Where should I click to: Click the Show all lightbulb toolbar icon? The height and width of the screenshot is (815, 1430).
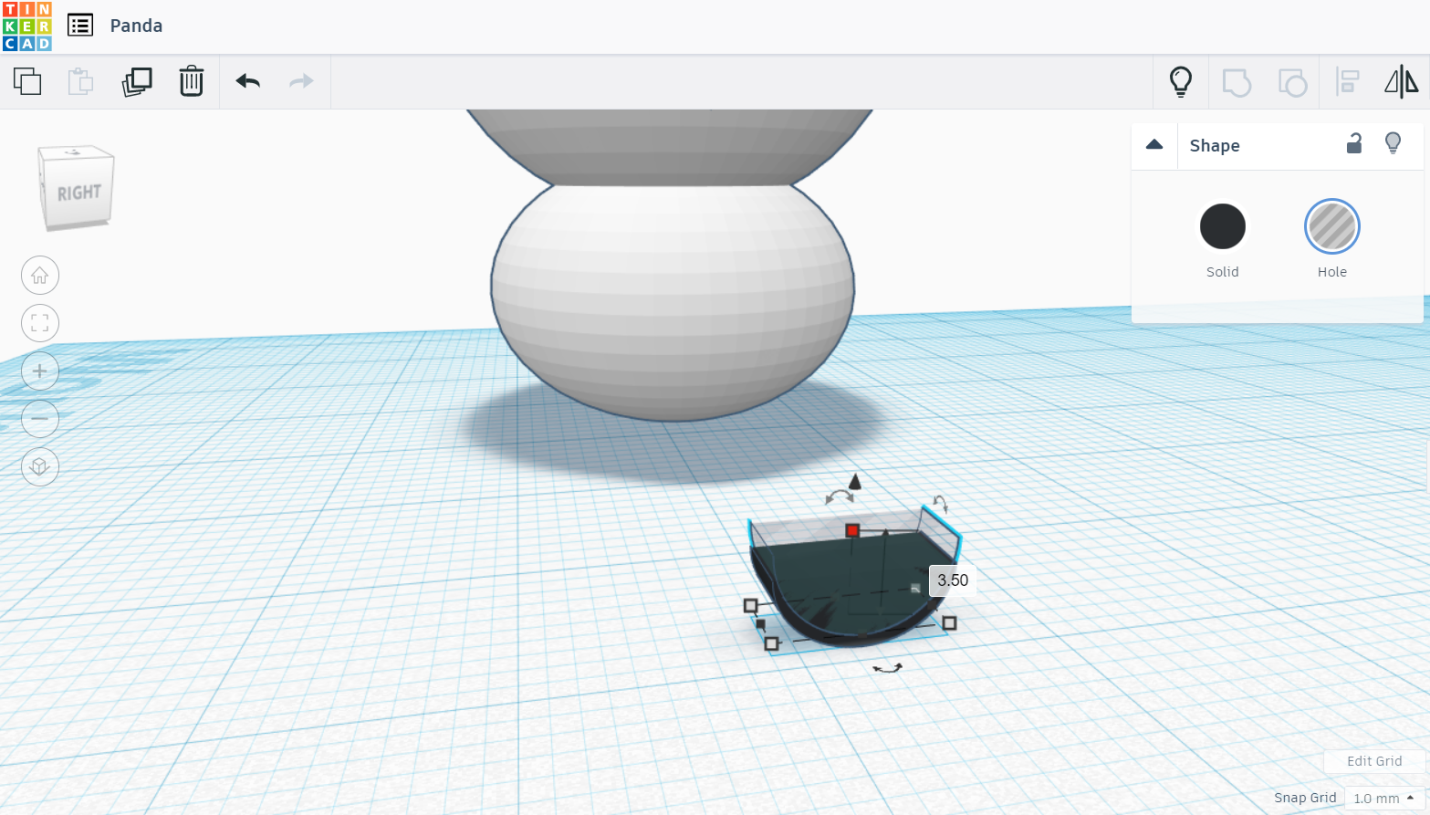tap(1181, 81)
